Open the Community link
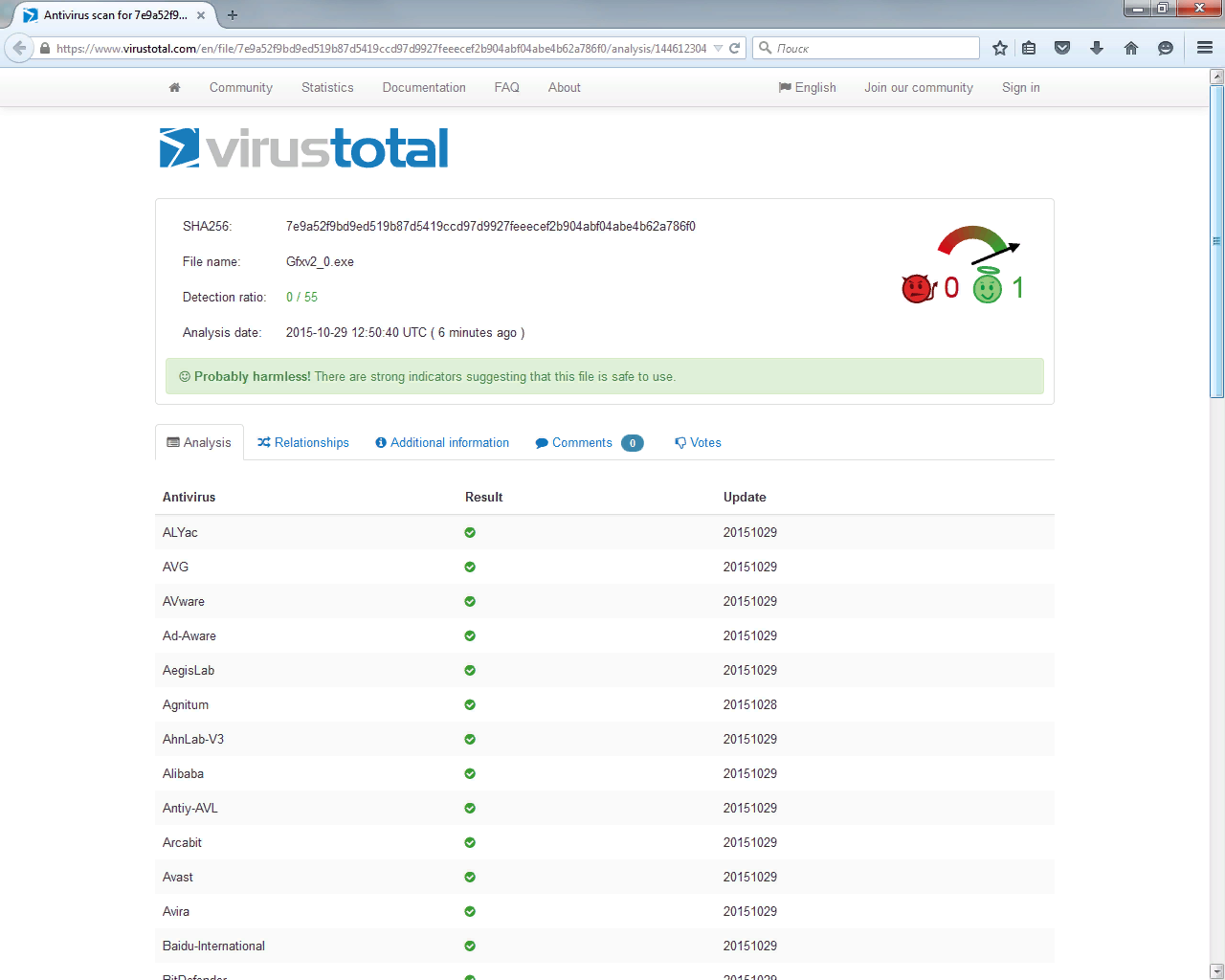The height and width of the screenshot is (980, 1225). [x=241, y=87]
